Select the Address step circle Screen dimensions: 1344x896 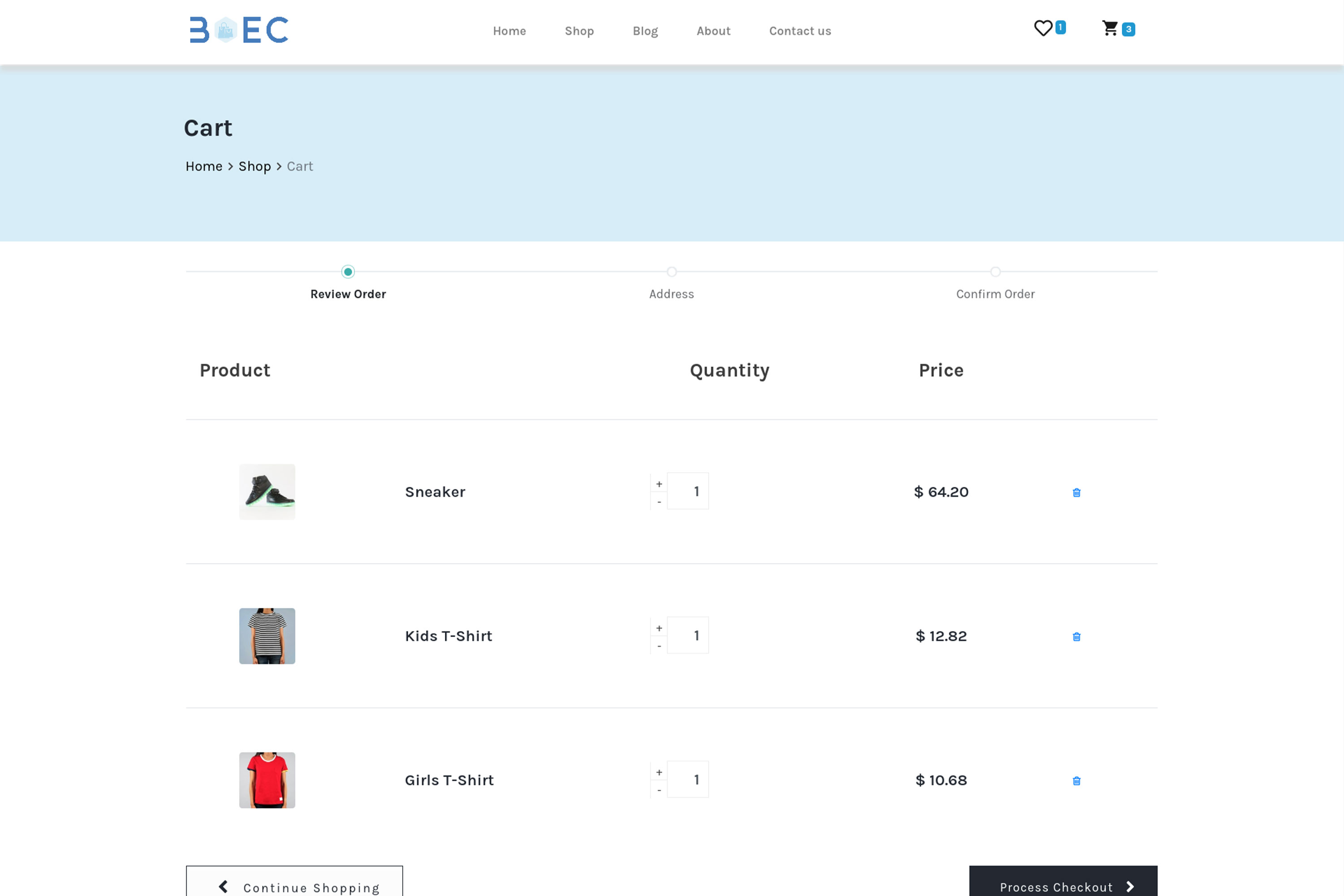pyautogui.click(x=672, y=272)
